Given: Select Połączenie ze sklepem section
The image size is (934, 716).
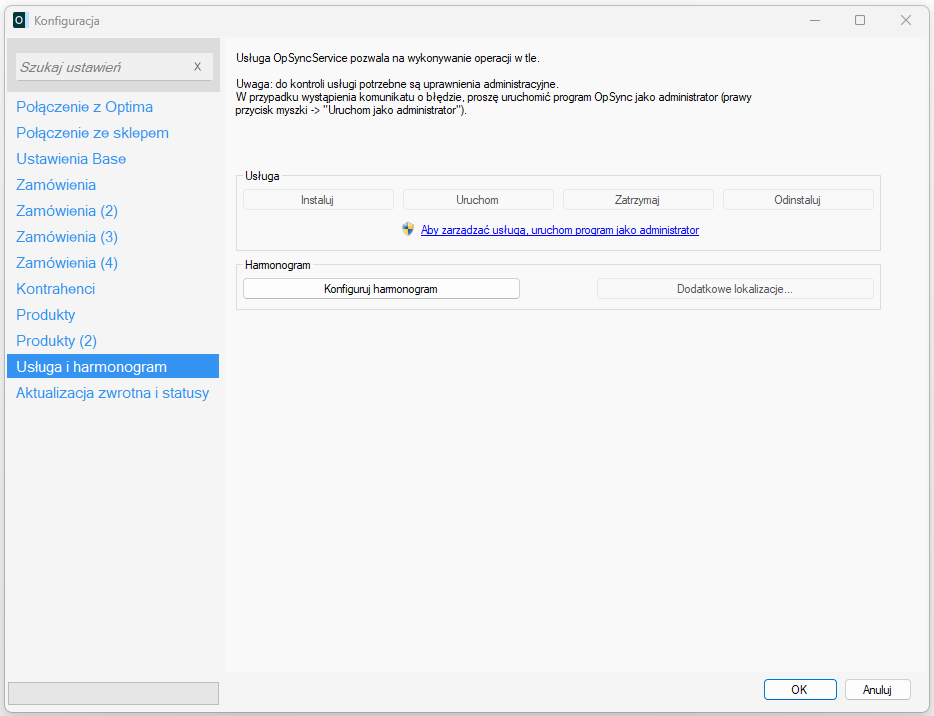Looking at the screenshot, I should click(92, 133).
